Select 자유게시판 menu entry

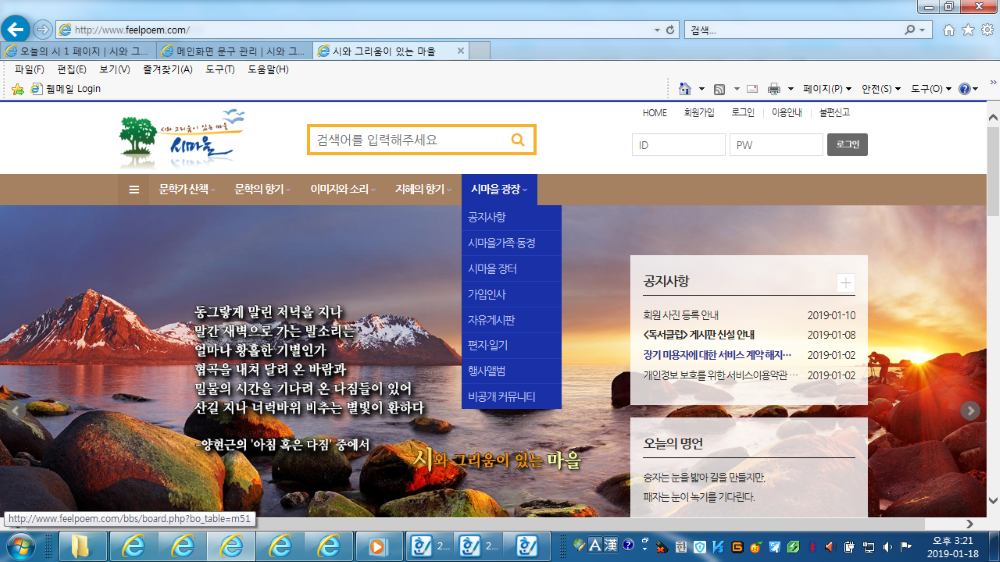click(x=511, y=320)
